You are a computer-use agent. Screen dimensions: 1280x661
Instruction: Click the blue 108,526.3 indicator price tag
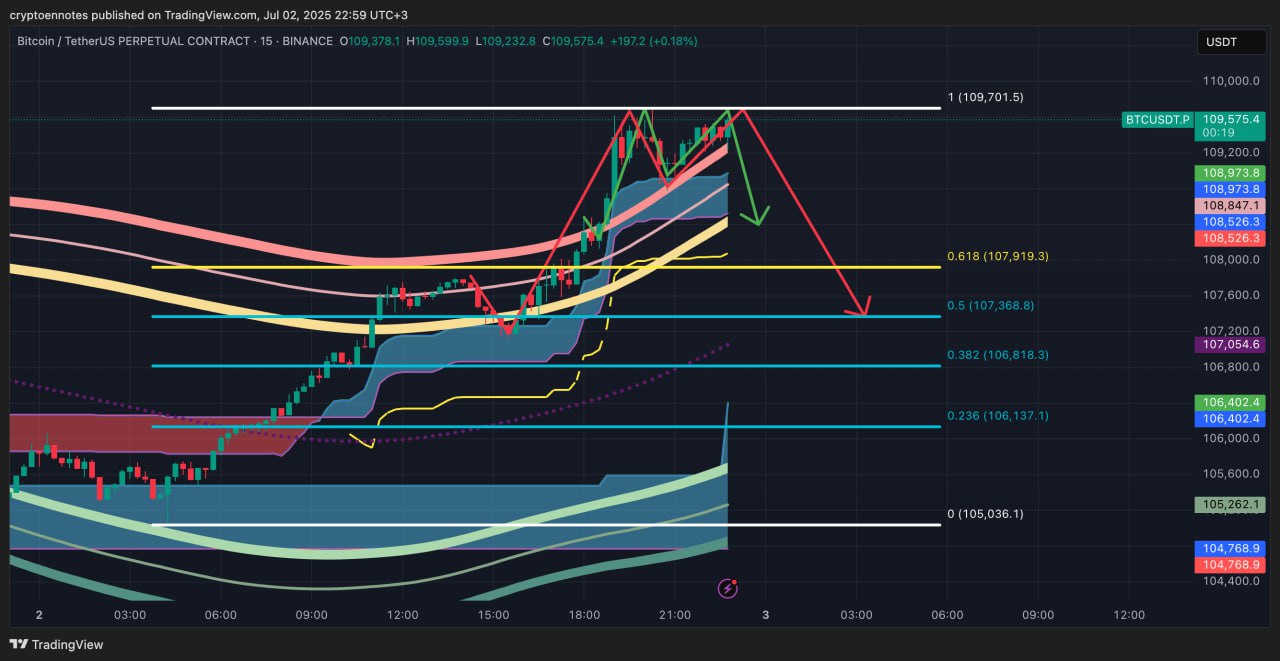point(1231,221)
